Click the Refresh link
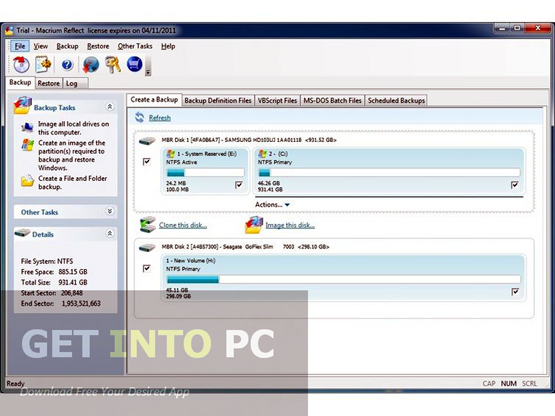 (160, 118)
